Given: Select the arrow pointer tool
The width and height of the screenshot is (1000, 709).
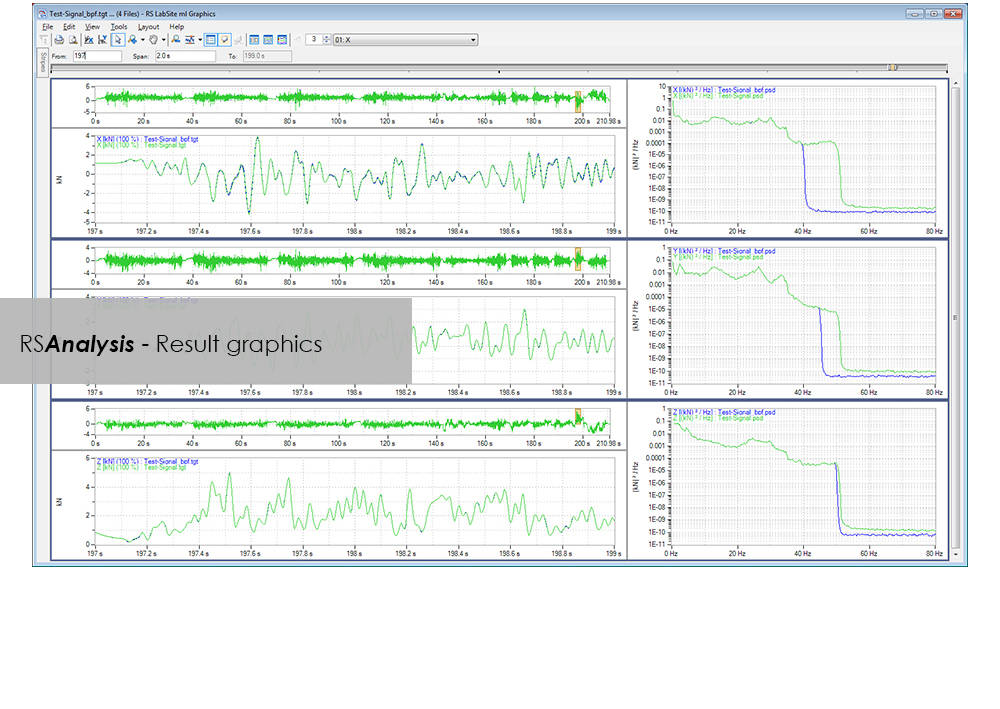Looking at the screenshot, I should 118,40.
